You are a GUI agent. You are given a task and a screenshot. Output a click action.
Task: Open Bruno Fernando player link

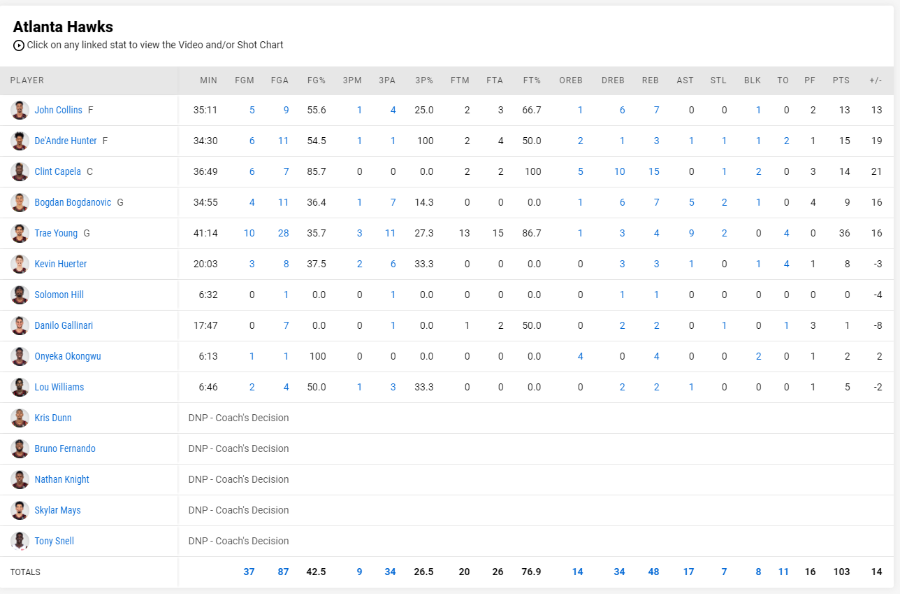click(x=65, y=449)
